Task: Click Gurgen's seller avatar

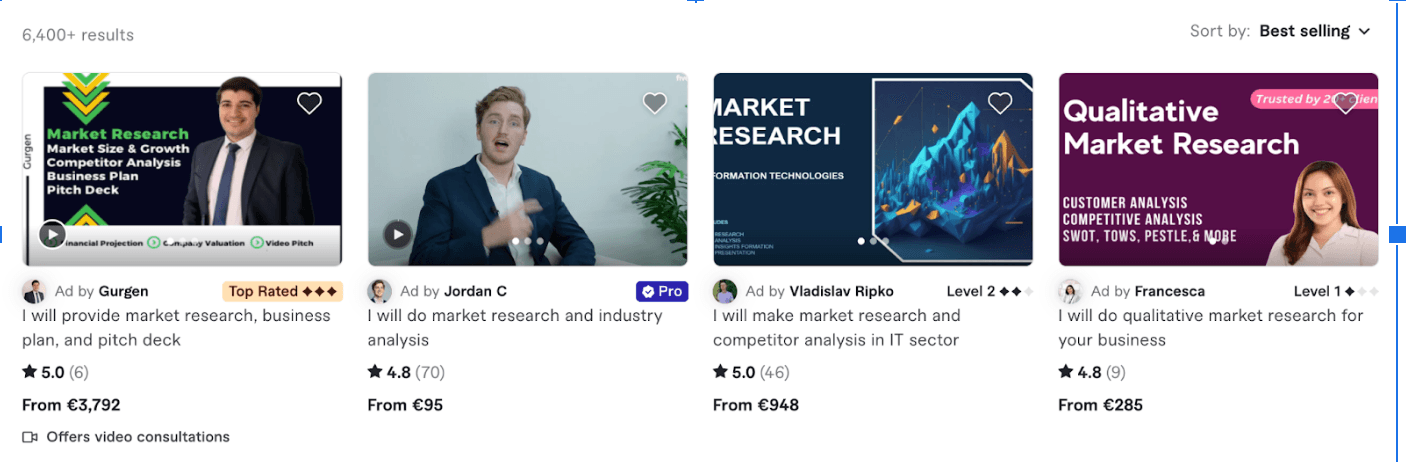Action: point(34,291)
